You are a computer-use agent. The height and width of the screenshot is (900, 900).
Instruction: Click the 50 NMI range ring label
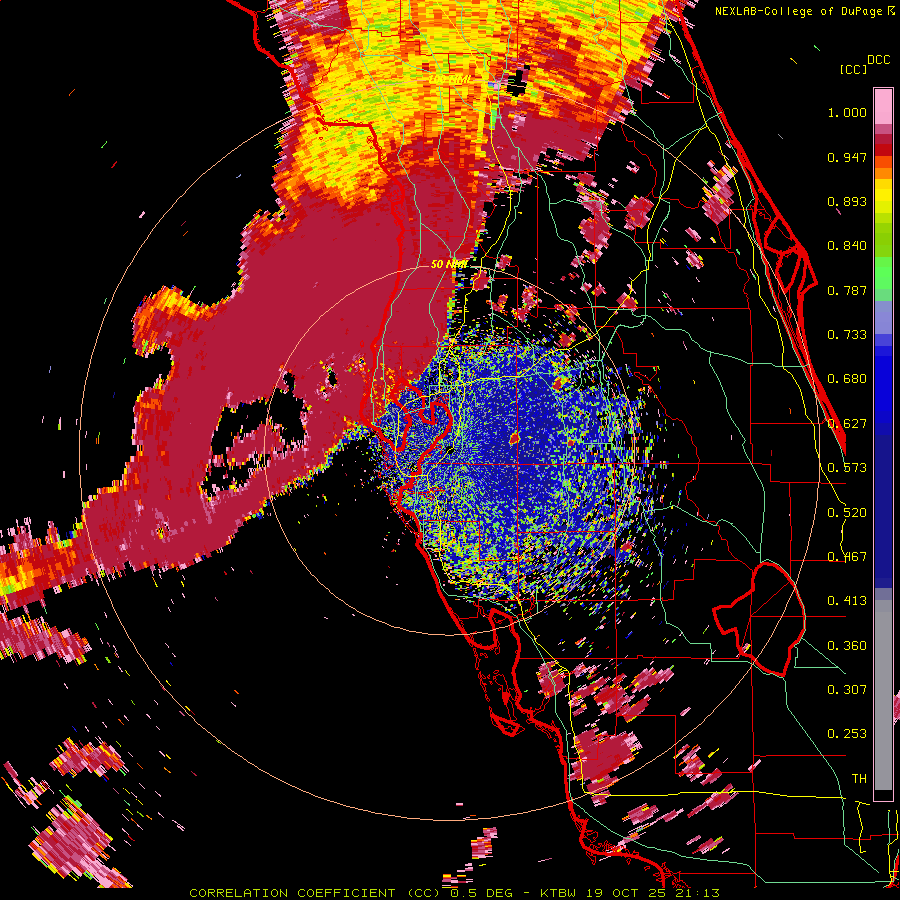pyautogui.click(x=448, y=264)
